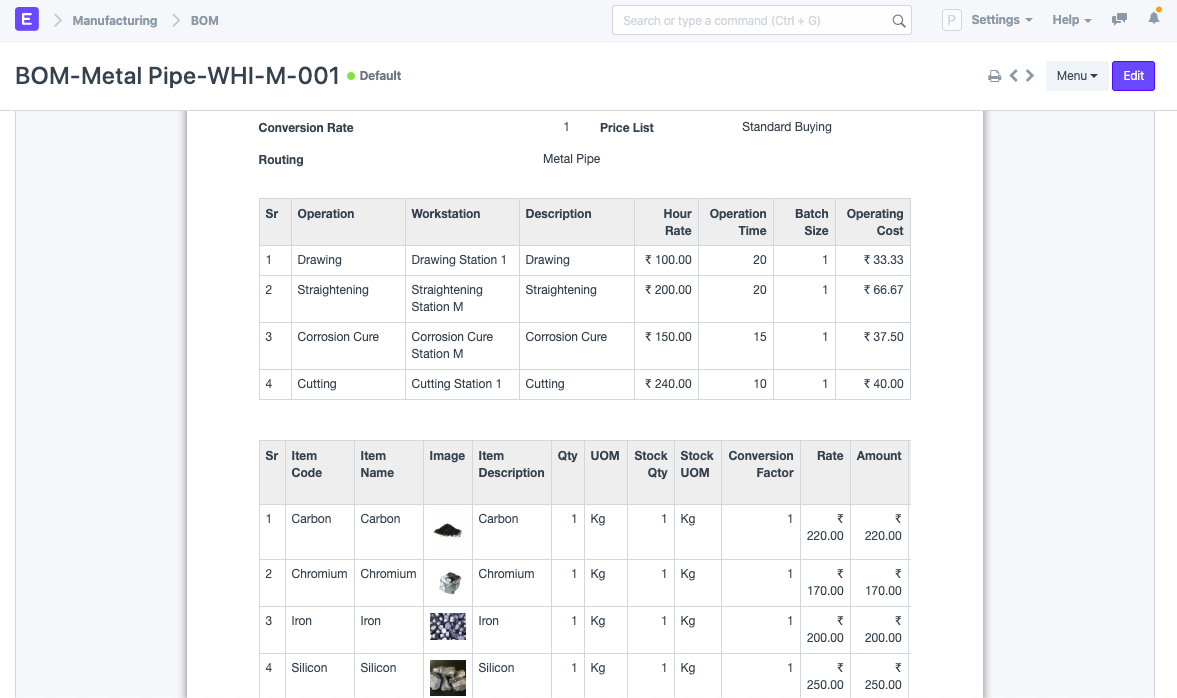Open the Menu dropdown button
Image resolution: width=1177 pixels, height=698 pixels.
tap(1076, 76)
